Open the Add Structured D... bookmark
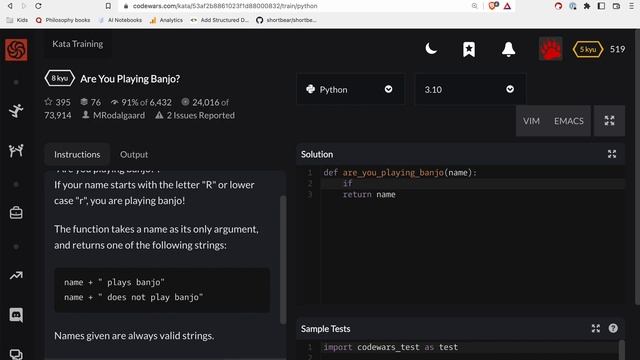This screenshot has height=360, width=640. [x=220, y=20]
